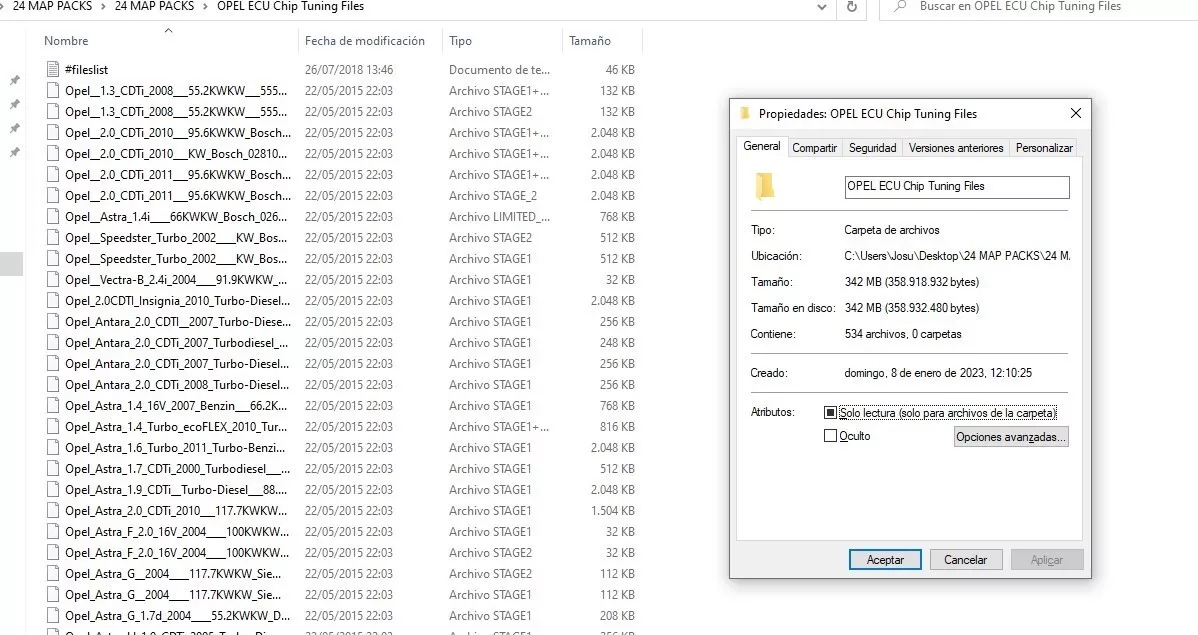This screenshot has height=635, width=1198.
Task: Select the Opel_Astra_1.9_CDTi__Turbo-Diesel file name
Action: [176, 490]
